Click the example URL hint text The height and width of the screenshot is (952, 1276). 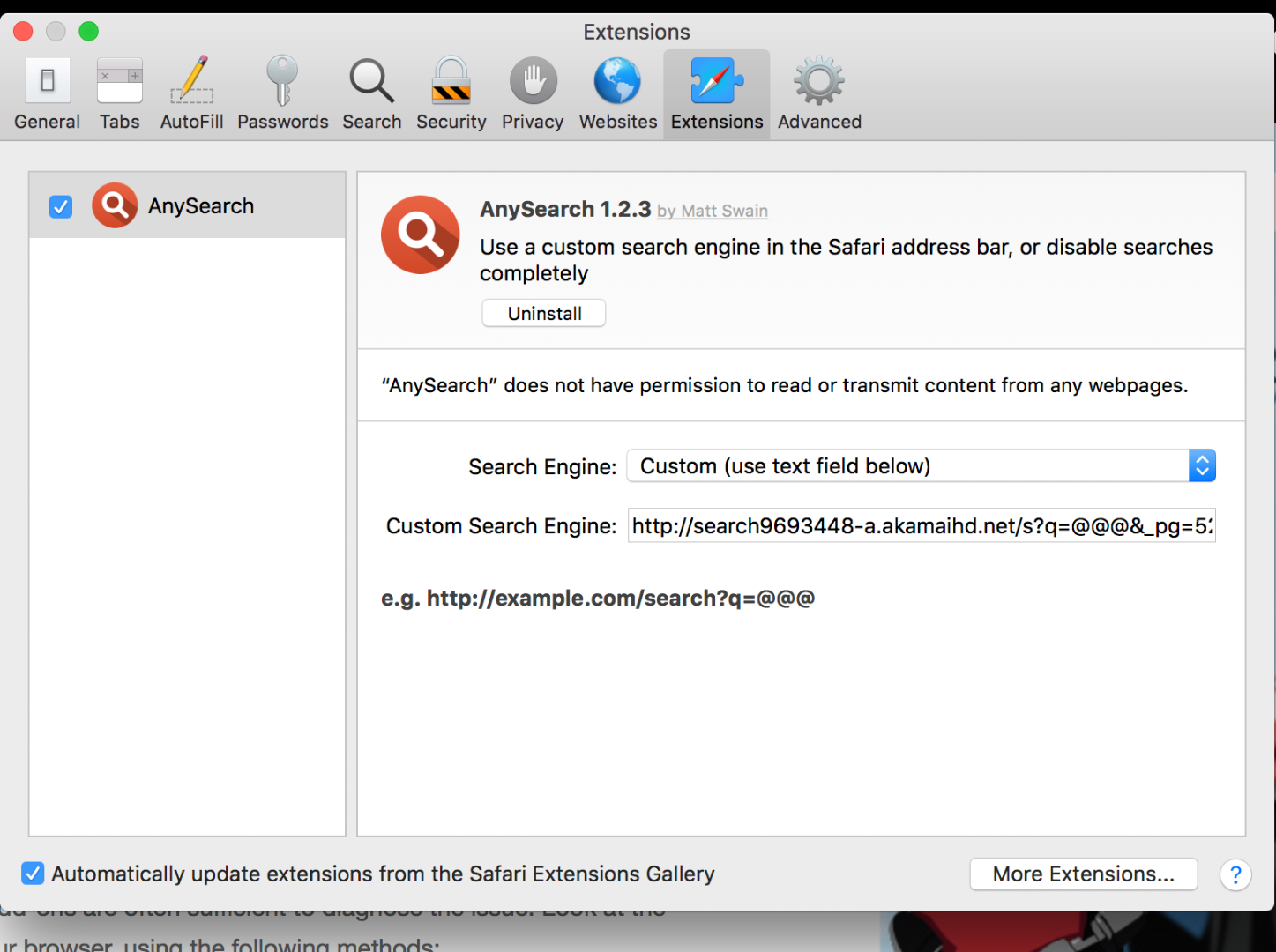pyautogui.click(x=598, y=599)
